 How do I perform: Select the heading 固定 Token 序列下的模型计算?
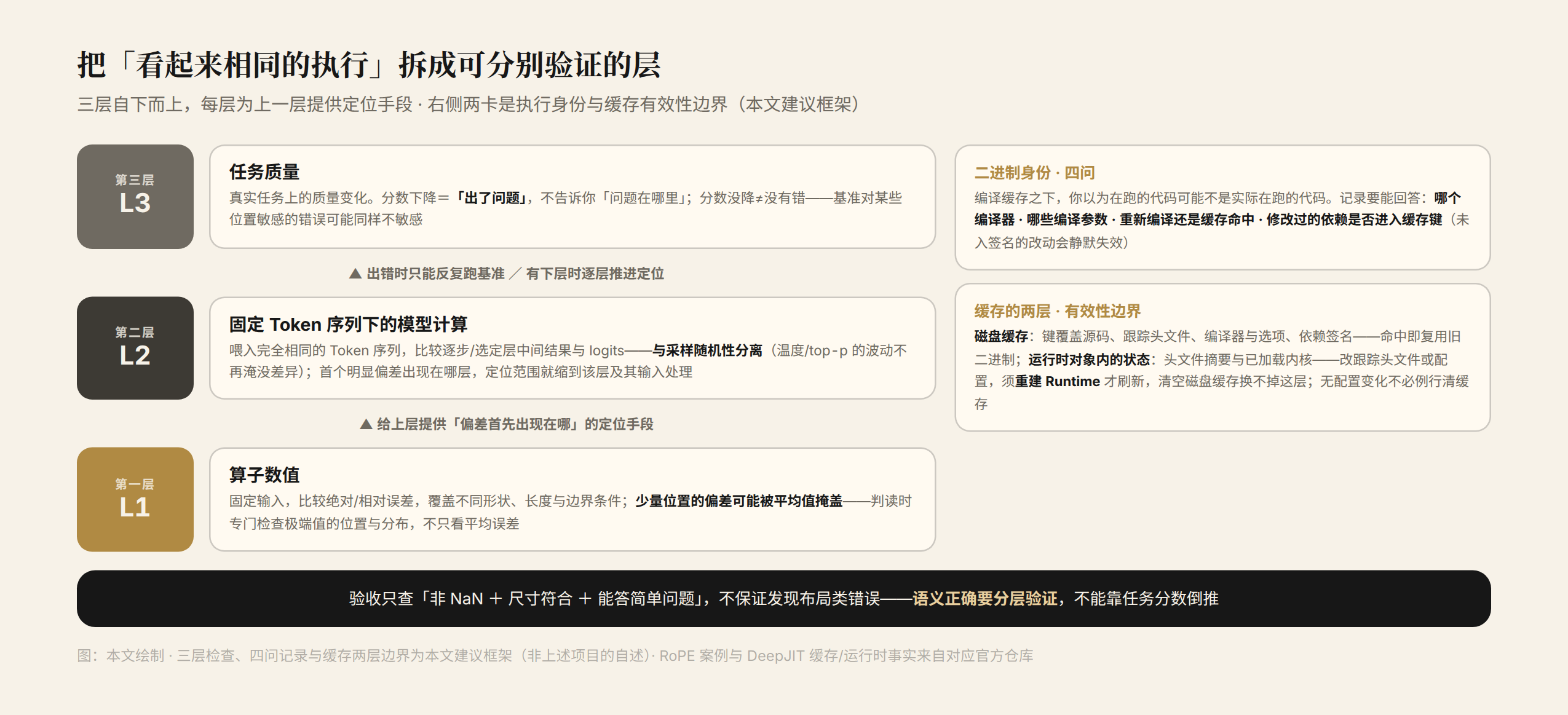pyautogui.click(x=348, y=324)
